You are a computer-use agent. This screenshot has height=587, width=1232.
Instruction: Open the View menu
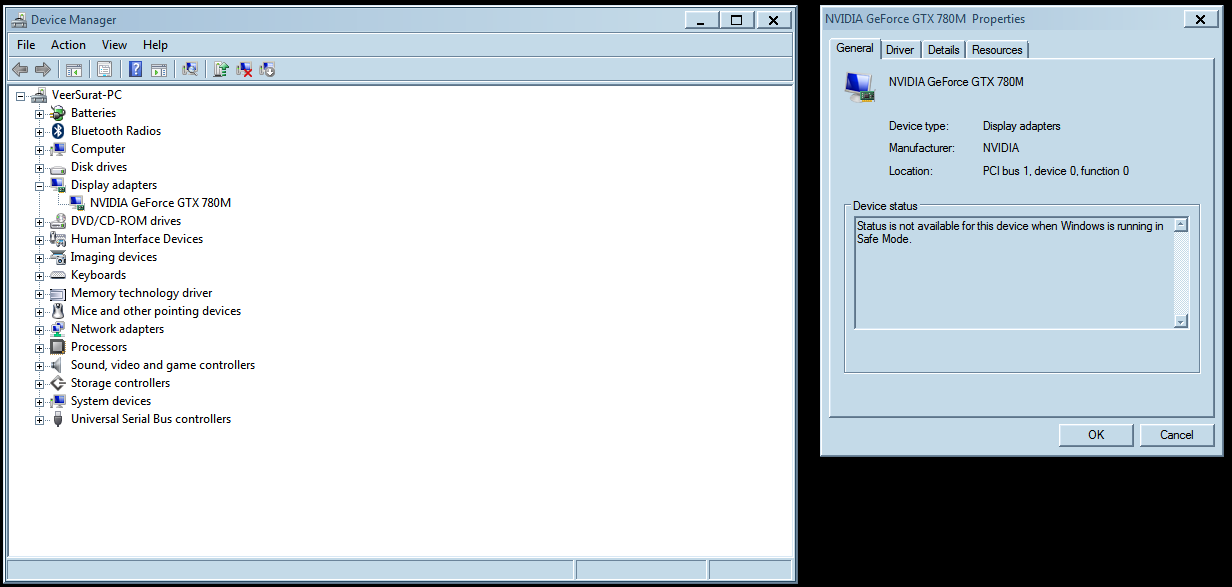(114, 45)
